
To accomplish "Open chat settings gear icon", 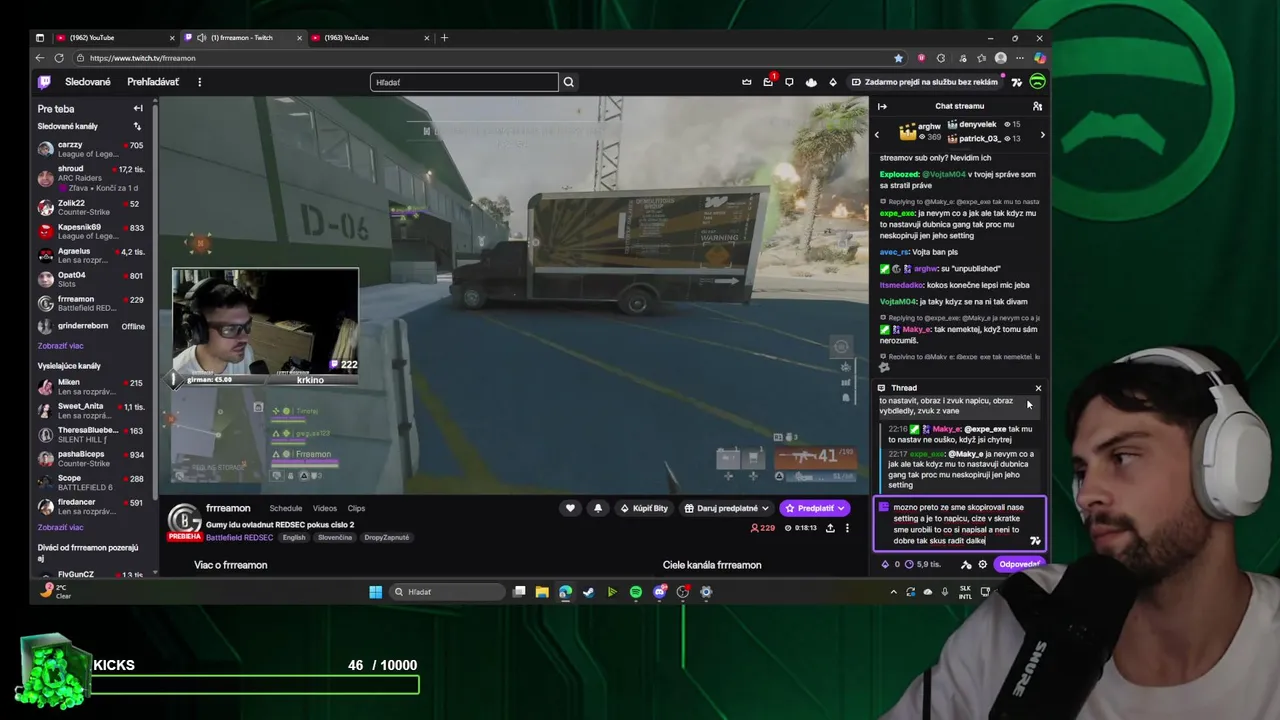I will pyautogui.click(x=982, y=564).
